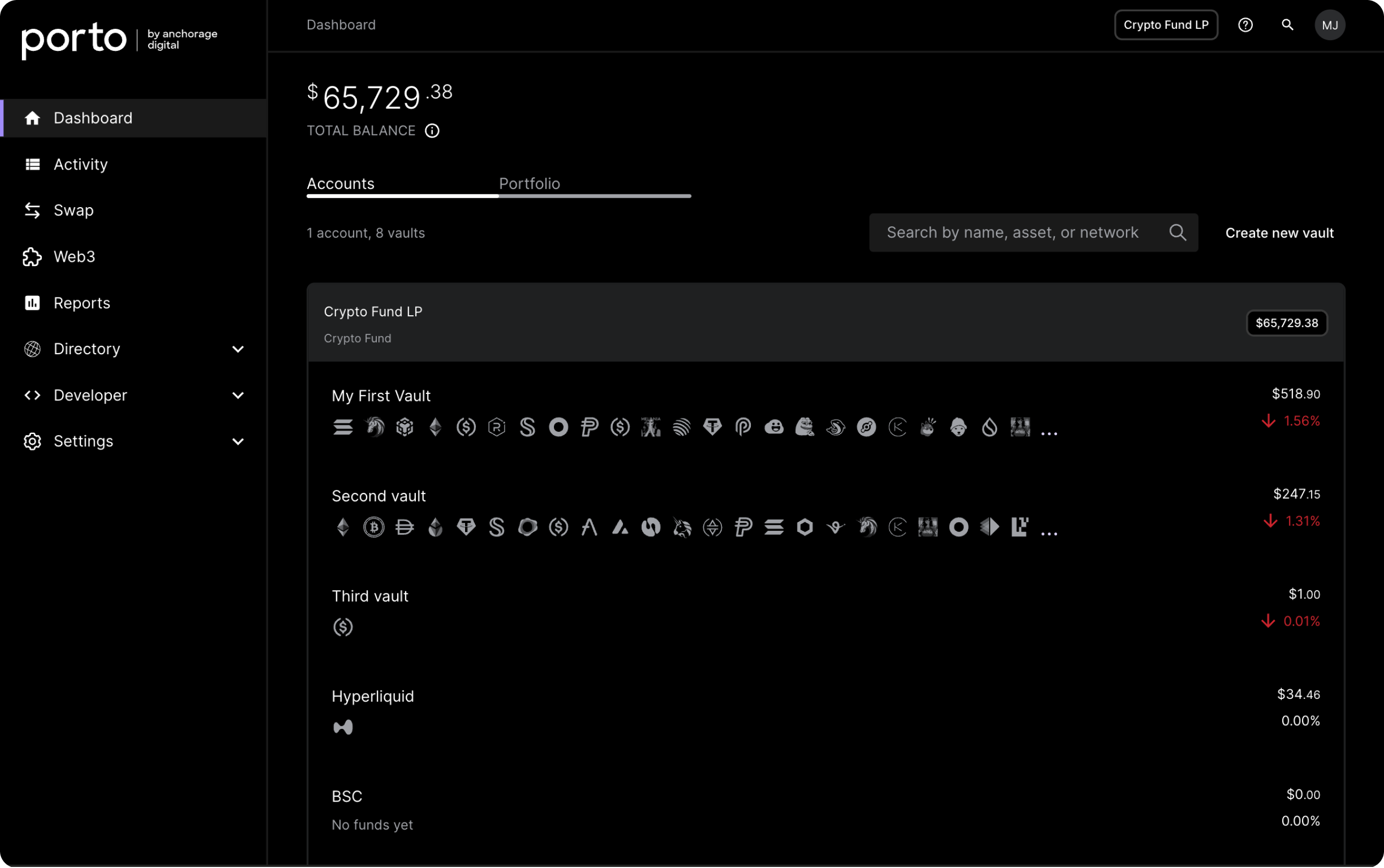Select the BNB cube icon in My First Vault
Image resolution: width=1384 pixels, height=868 pixels.
pos(405,427)
